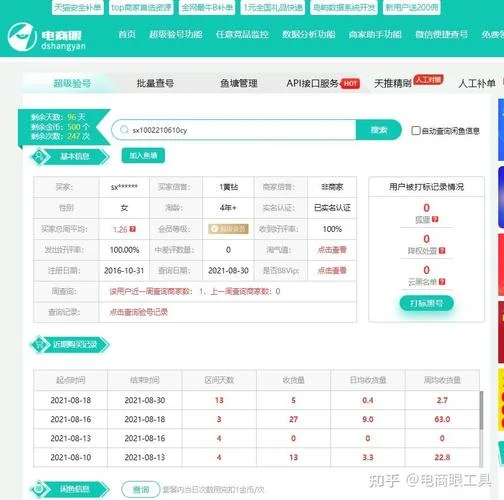Click the 剩余金币 500个 status text
504x500 pixels.
[60, 127]
